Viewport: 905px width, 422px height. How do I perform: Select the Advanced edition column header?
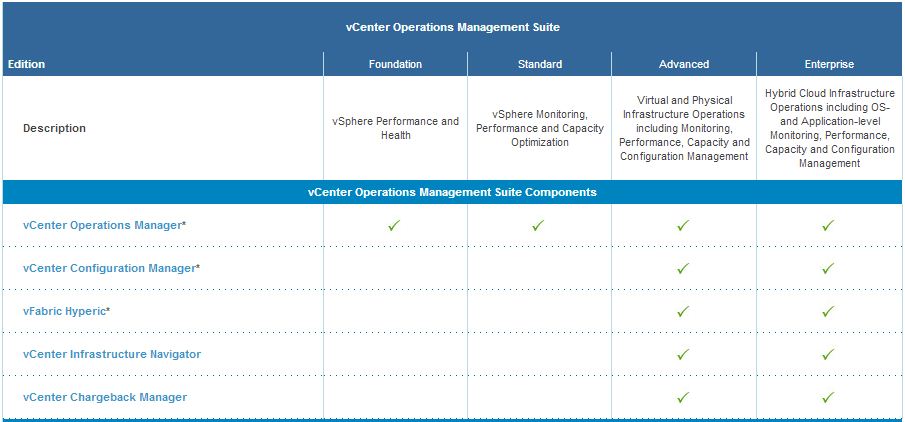[684, 64]
